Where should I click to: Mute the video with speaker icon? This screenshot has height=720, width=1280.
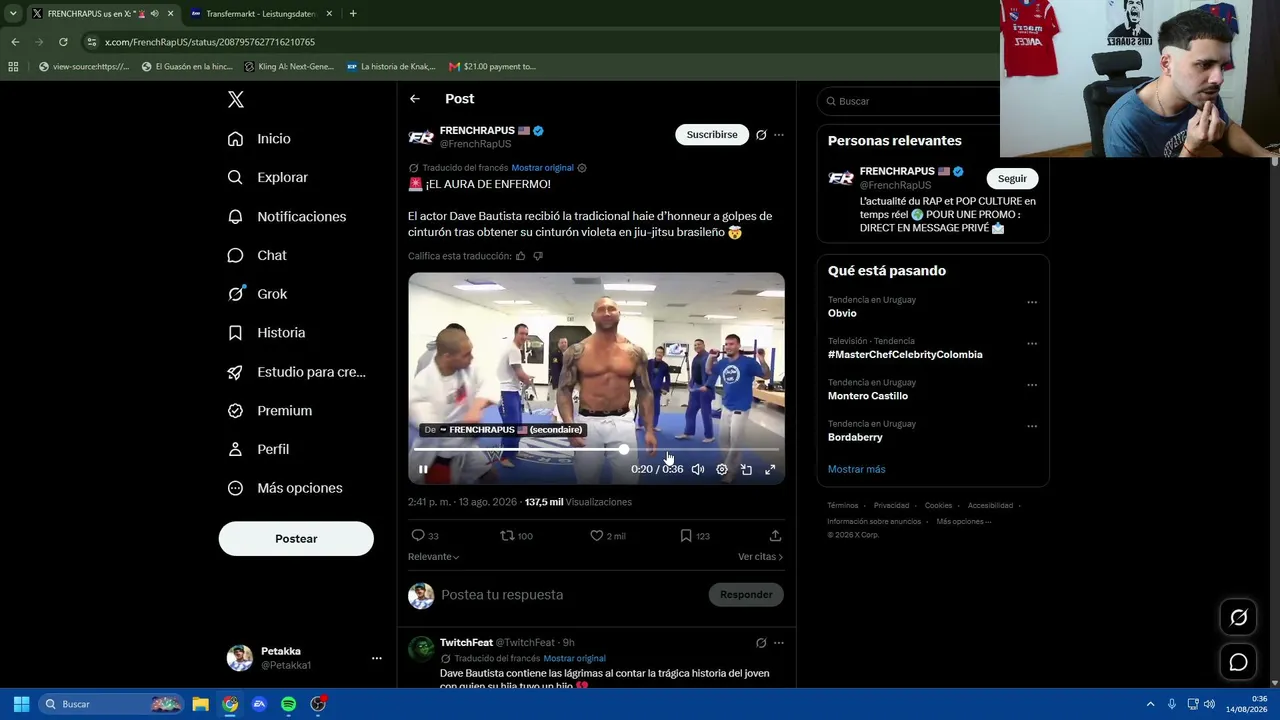coord(698,469)
